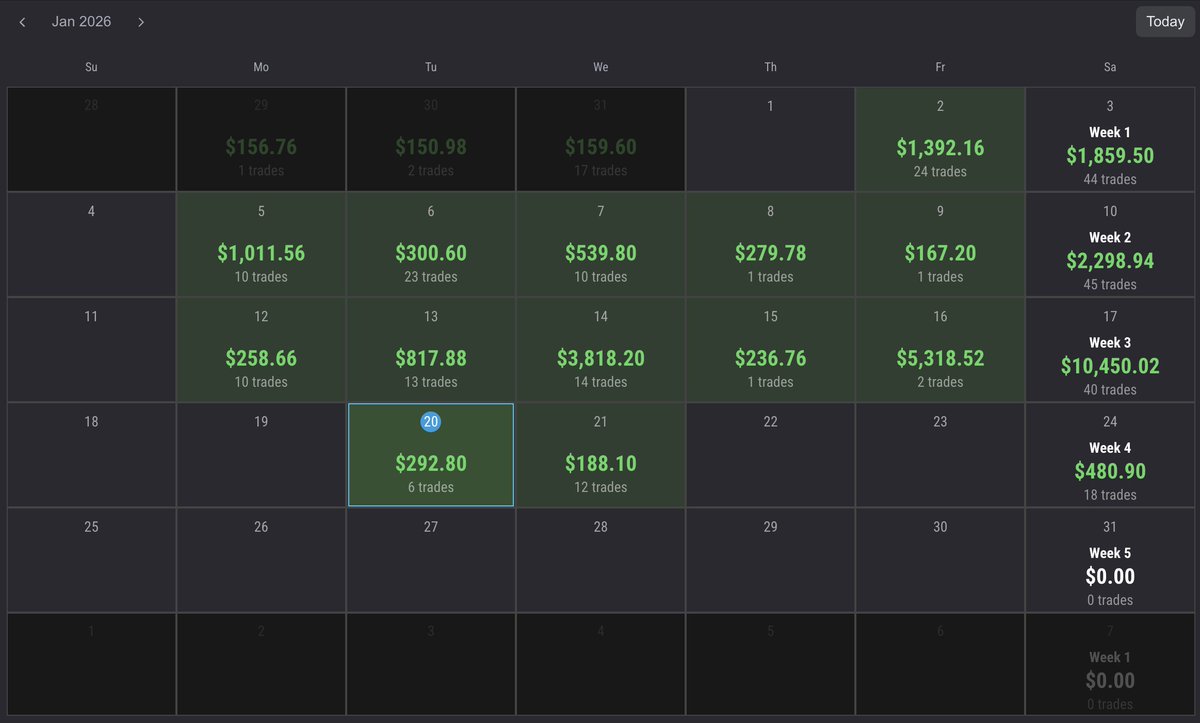Viewport: 1200px width, 723px height.
Task: Select January 12 with $258.66 profit
Action: click(261, 350)
